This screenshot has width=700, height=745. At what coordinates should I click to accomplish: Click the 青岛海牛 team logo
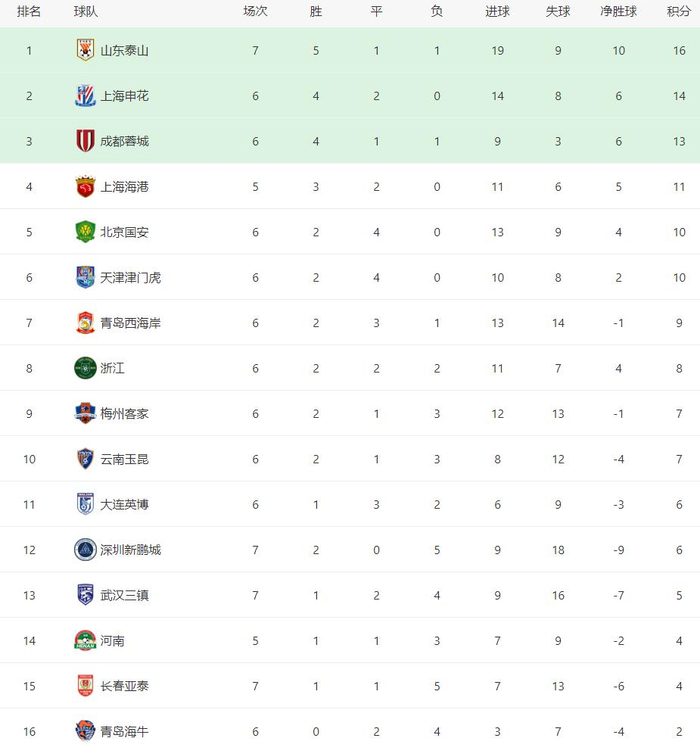[85, 731]
